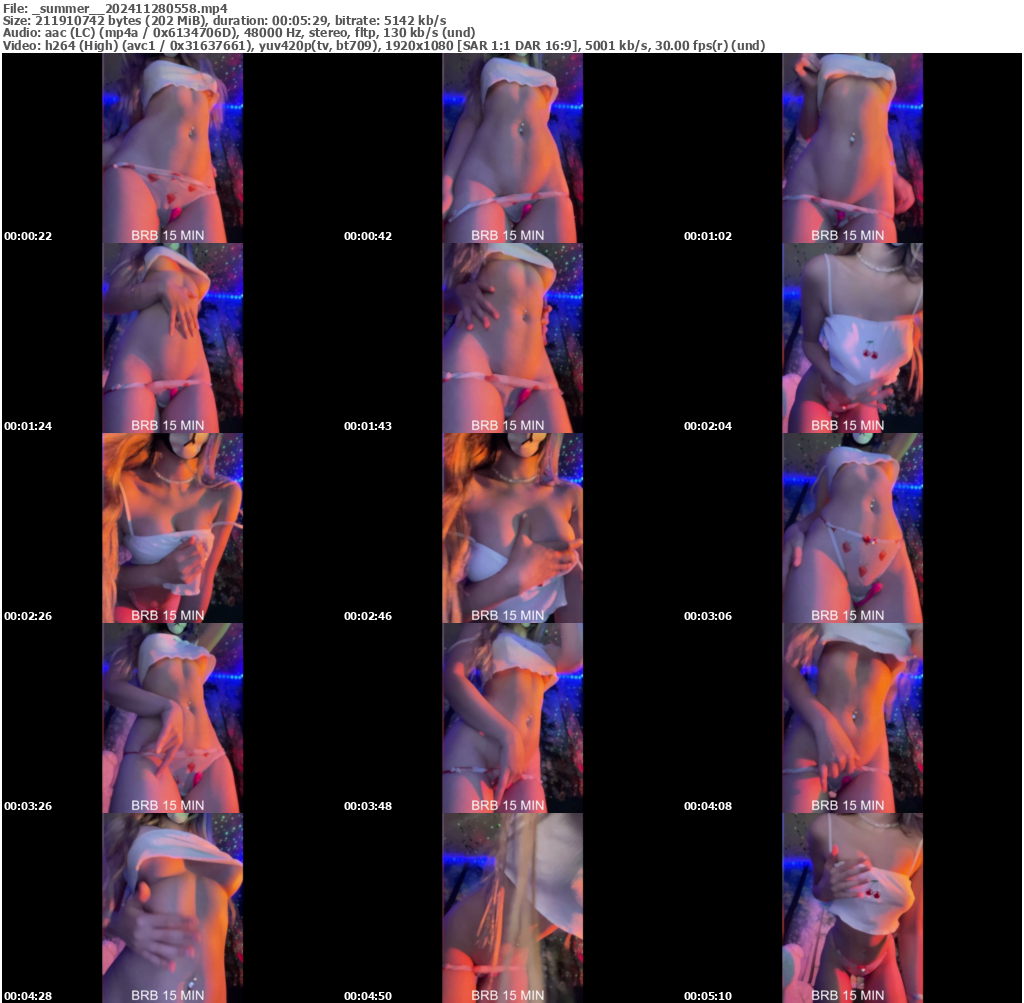Click the Video codec info line
The image size is (1024, 1003).
(x=384, y=46)
